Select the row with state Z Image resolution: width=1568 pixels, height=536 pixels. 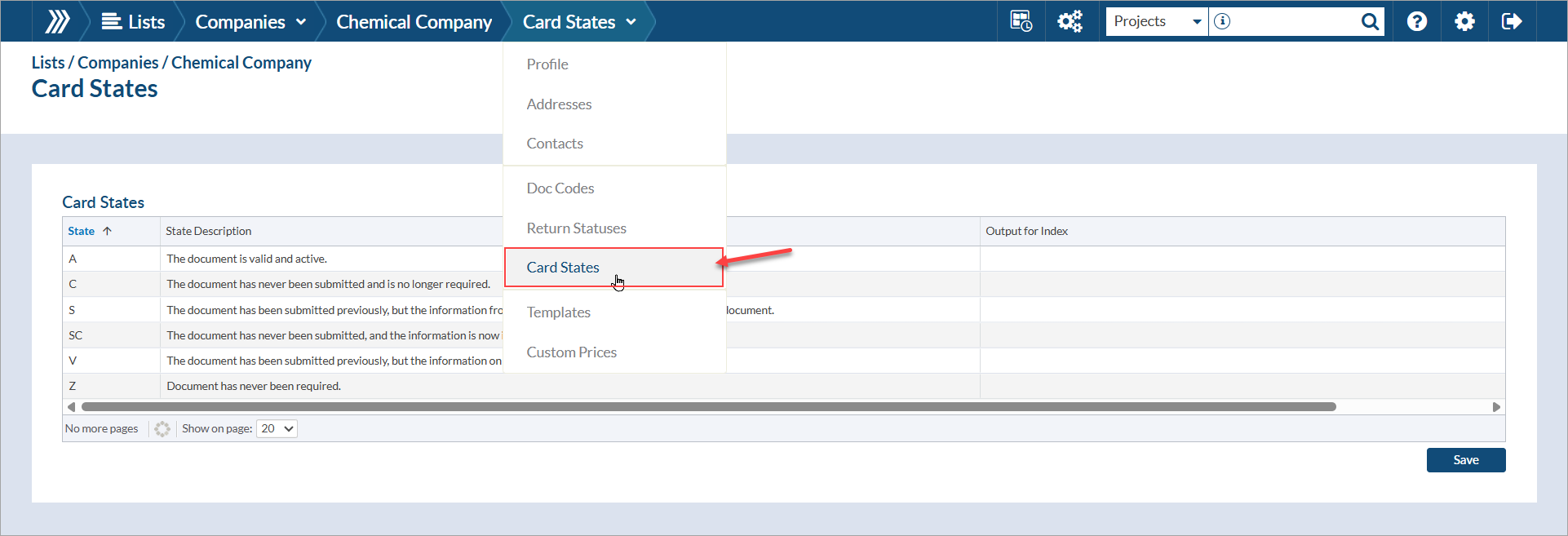[783, 386]
